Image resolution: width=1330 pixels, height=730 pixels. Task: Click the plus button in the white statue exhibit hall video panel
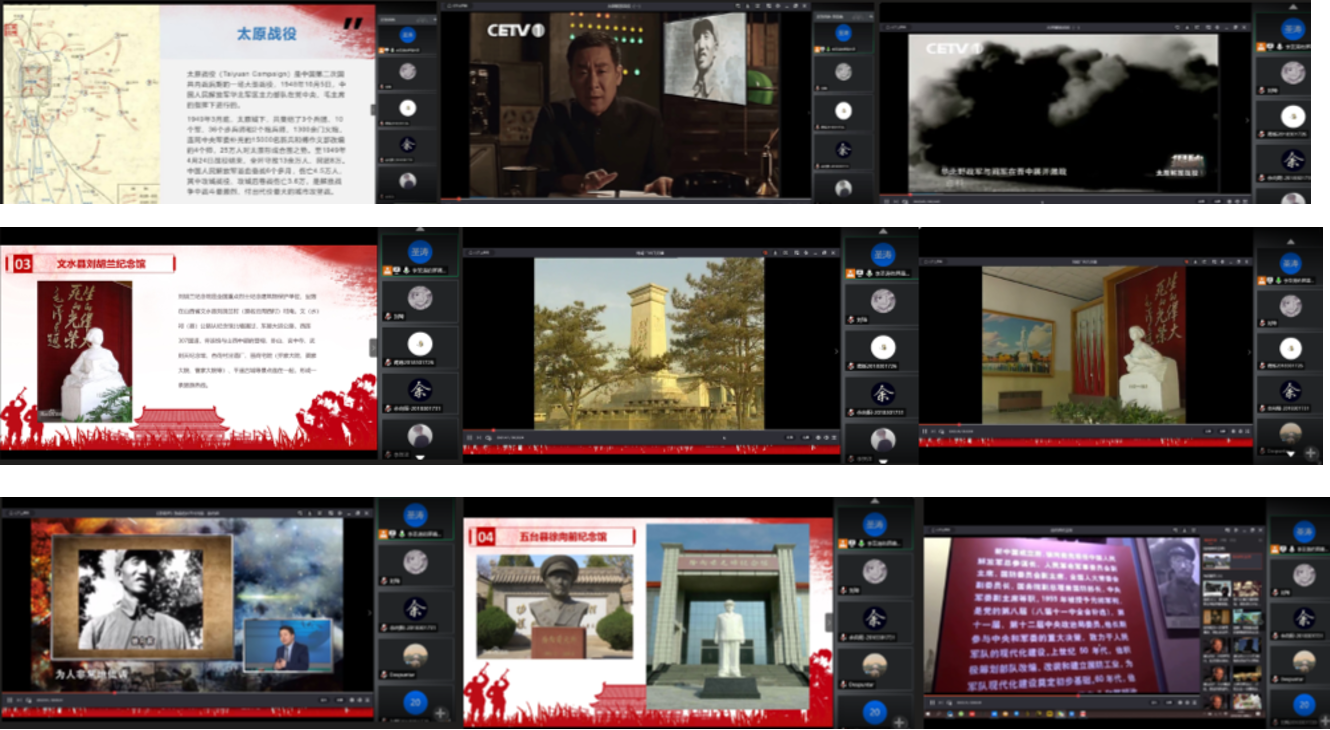click(1311, 452)
